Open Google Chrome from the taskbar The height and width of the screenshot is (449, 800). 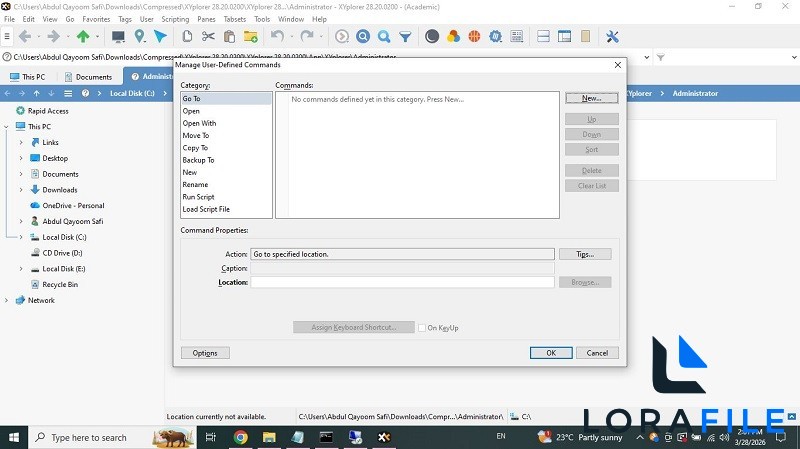240,437
